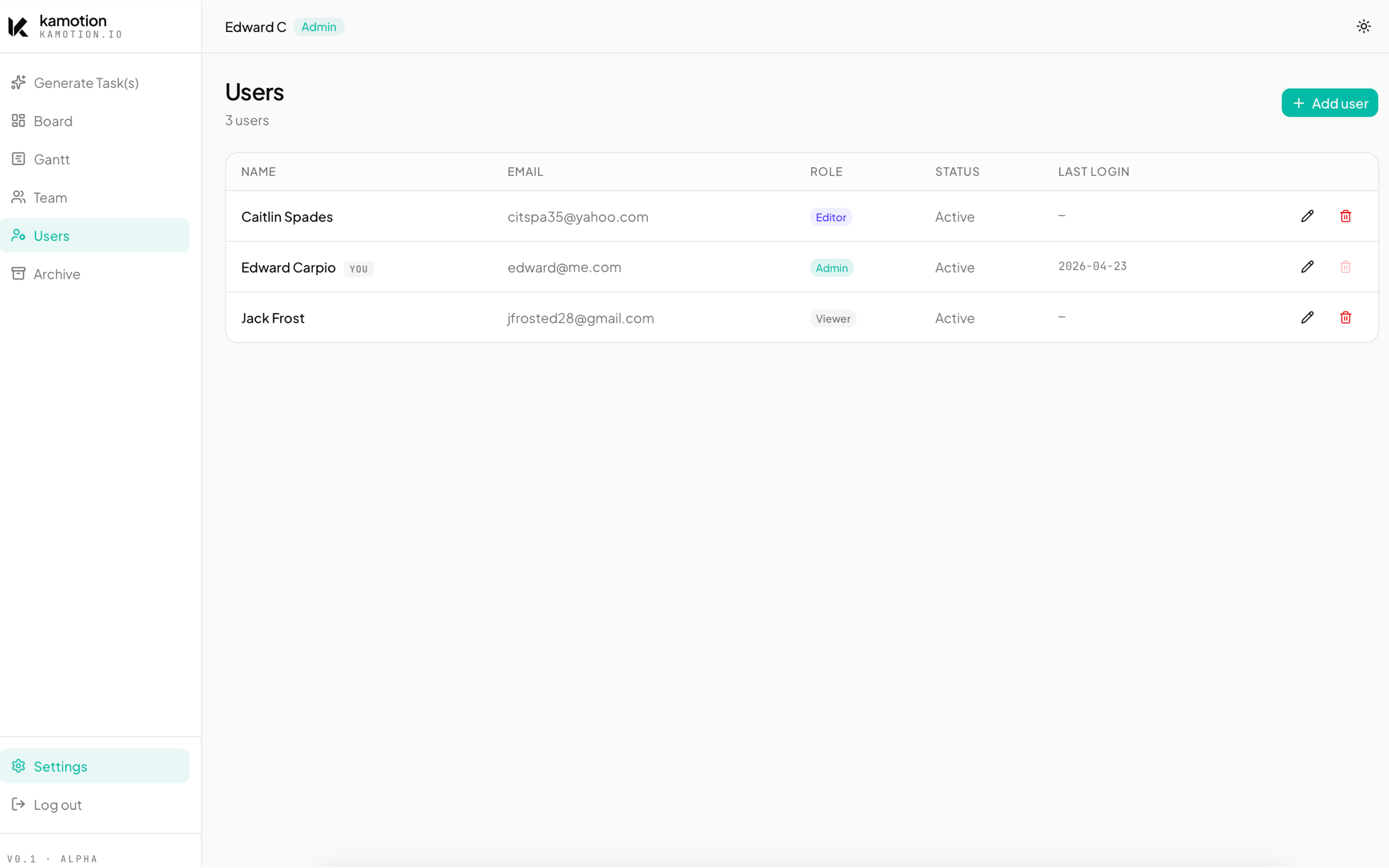The image size is (1389, 868).
Task: Click the YOU tag beside Edward Carpio
Action: [x=358, y=269]
